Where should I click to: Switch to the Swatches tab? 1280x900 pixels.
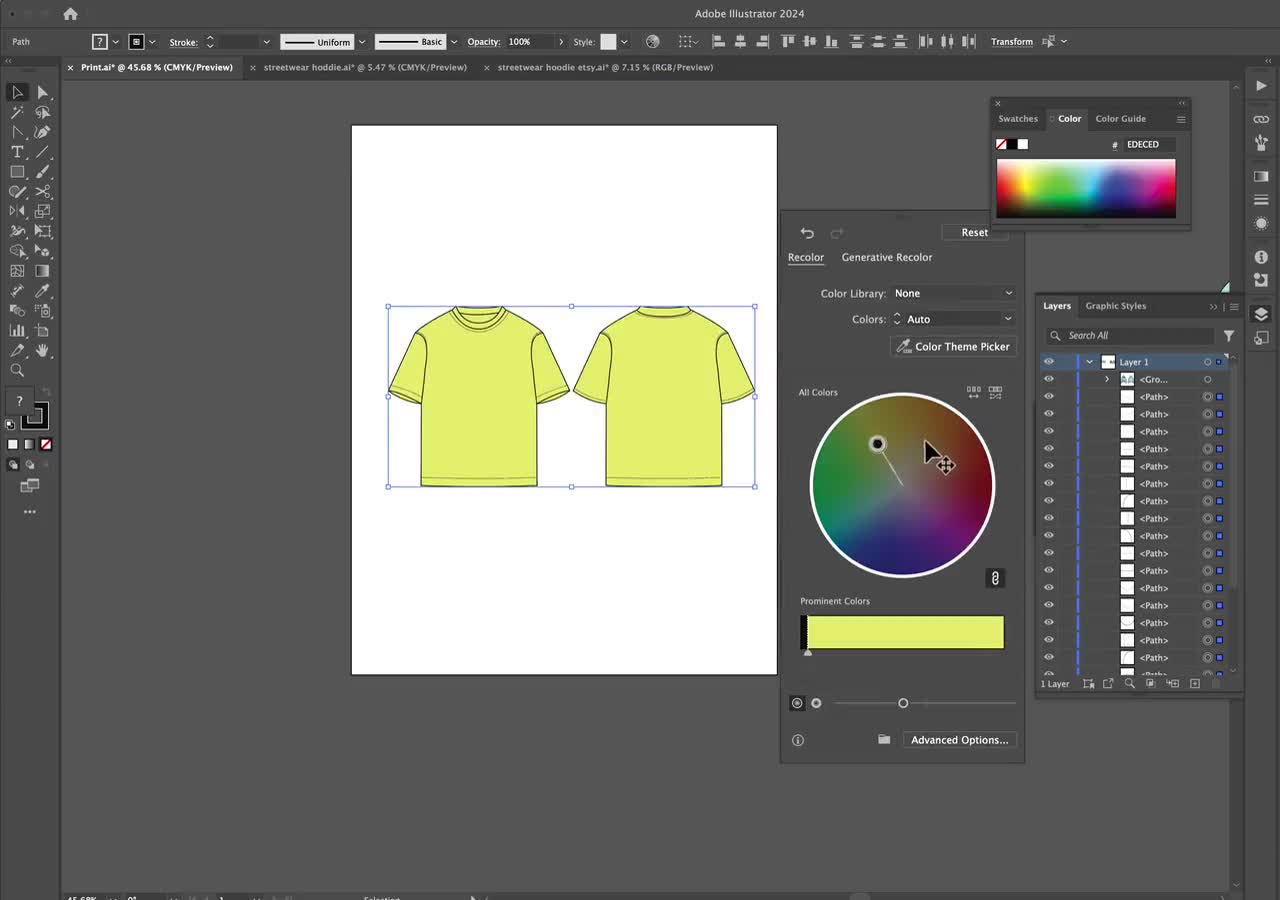click(x=1018, y=118)
